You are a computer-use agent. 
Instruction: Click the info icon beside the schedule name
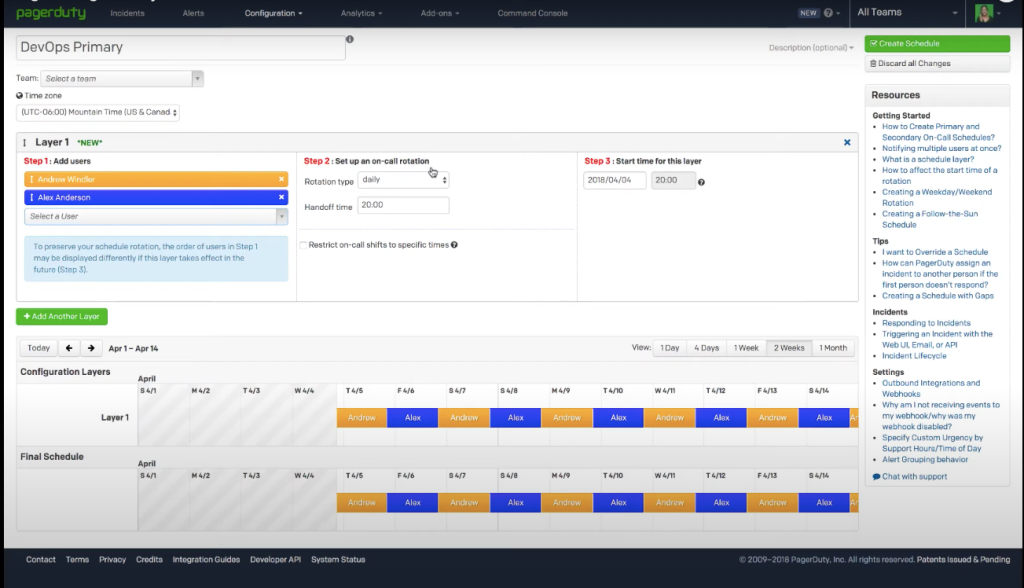[x=350, y=40]
